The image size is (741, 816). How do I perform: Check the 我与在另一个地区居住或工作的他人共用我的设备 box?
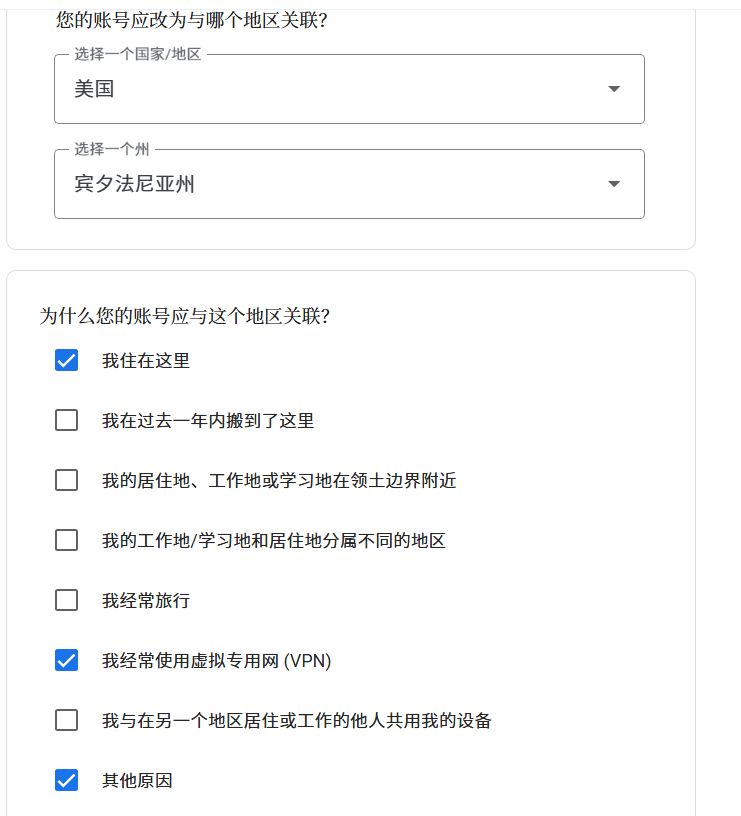click(x=66, y=720)
